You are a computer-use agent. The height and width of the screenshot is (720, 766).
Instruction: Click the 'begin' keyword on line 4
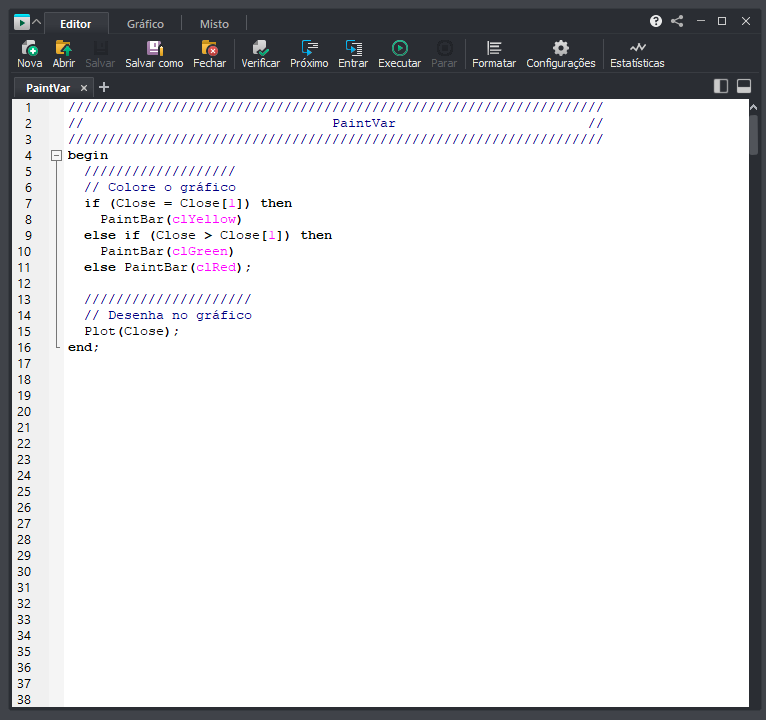(x=88, y=155)
